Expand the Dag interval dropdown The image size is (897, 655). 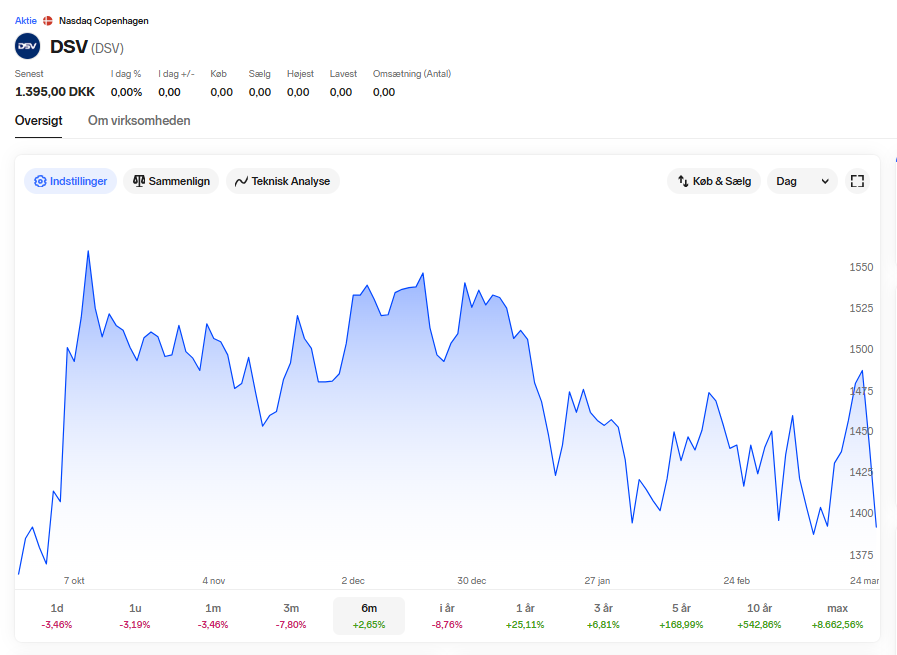point(802,181)
